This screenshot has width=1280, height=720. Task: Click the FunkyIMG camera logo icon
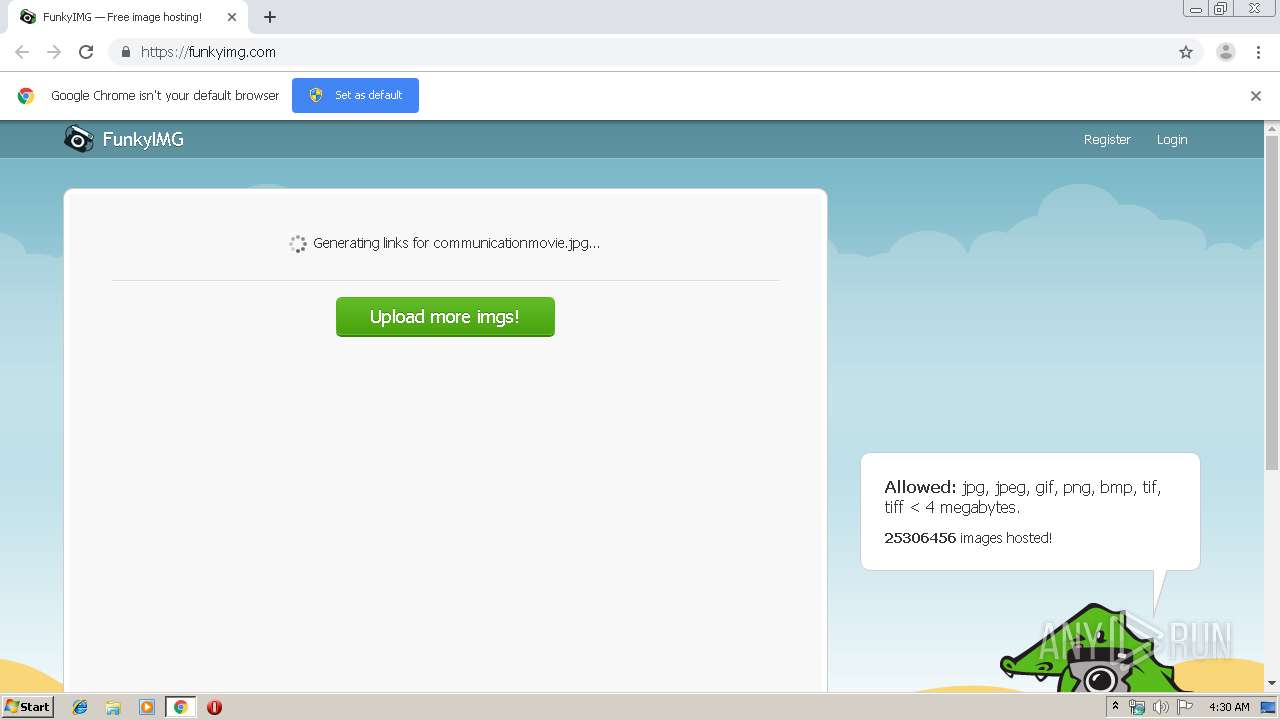coord(79,139)
